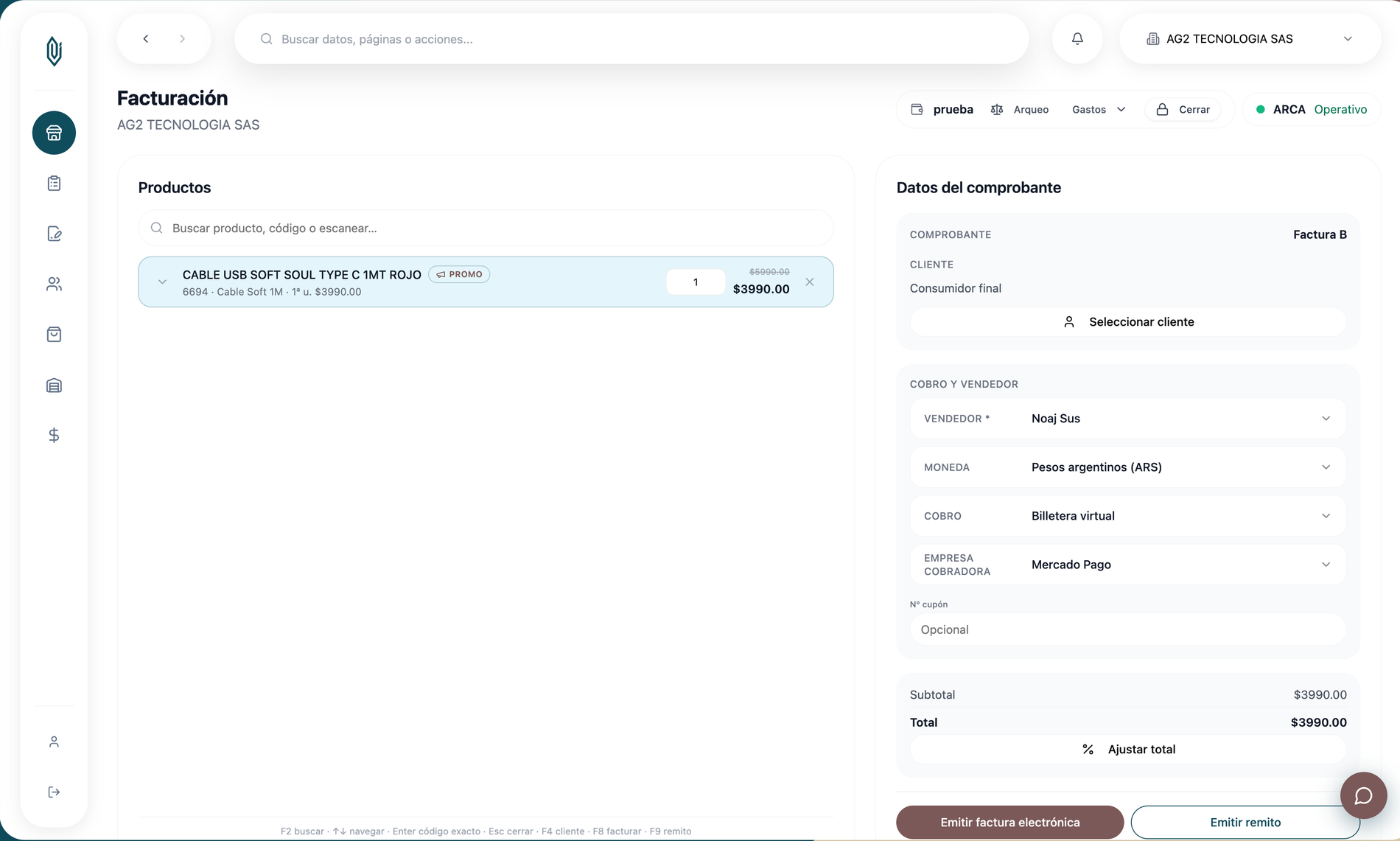Click the PROMO tag on the product
The image size is (1400, 841).
click(x=459, y=274)
